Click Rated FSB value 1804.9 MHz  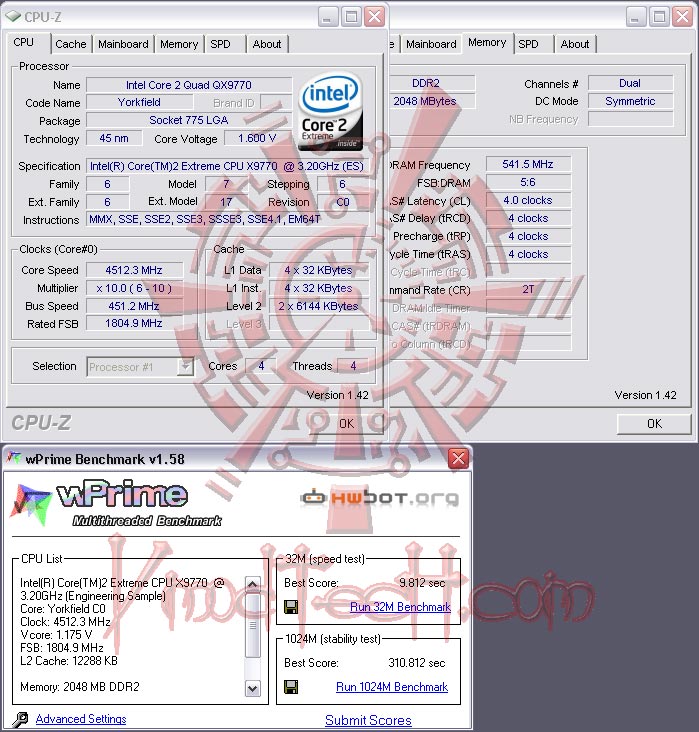coord(134,324)
